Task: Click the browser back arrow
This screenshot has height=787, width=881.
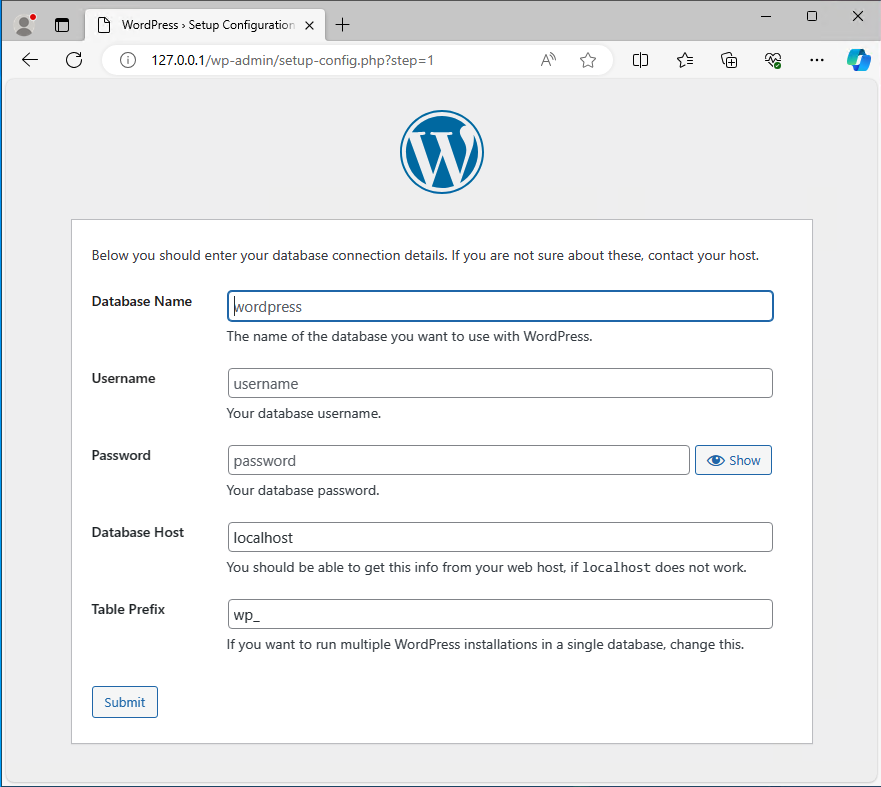Action: point(30,60)
